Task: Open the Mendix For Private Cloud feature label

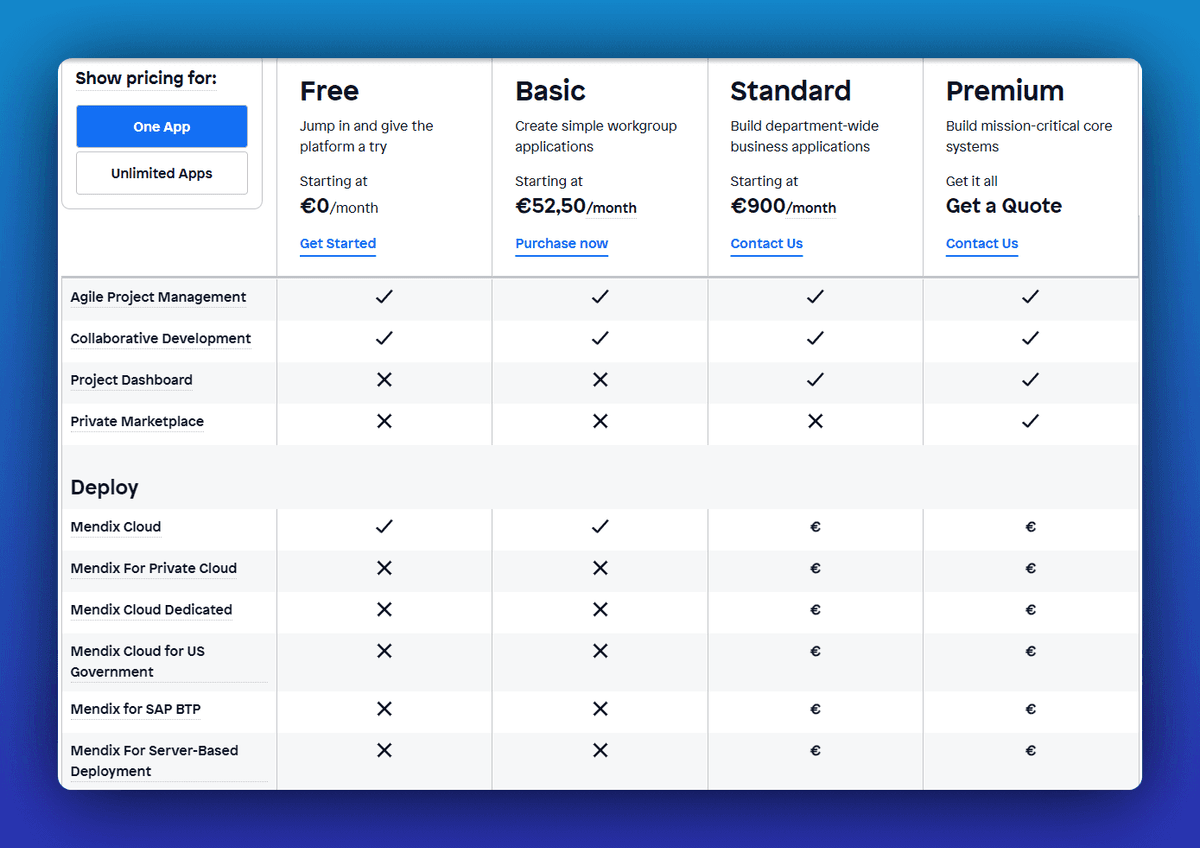Action: coord(153,568)
